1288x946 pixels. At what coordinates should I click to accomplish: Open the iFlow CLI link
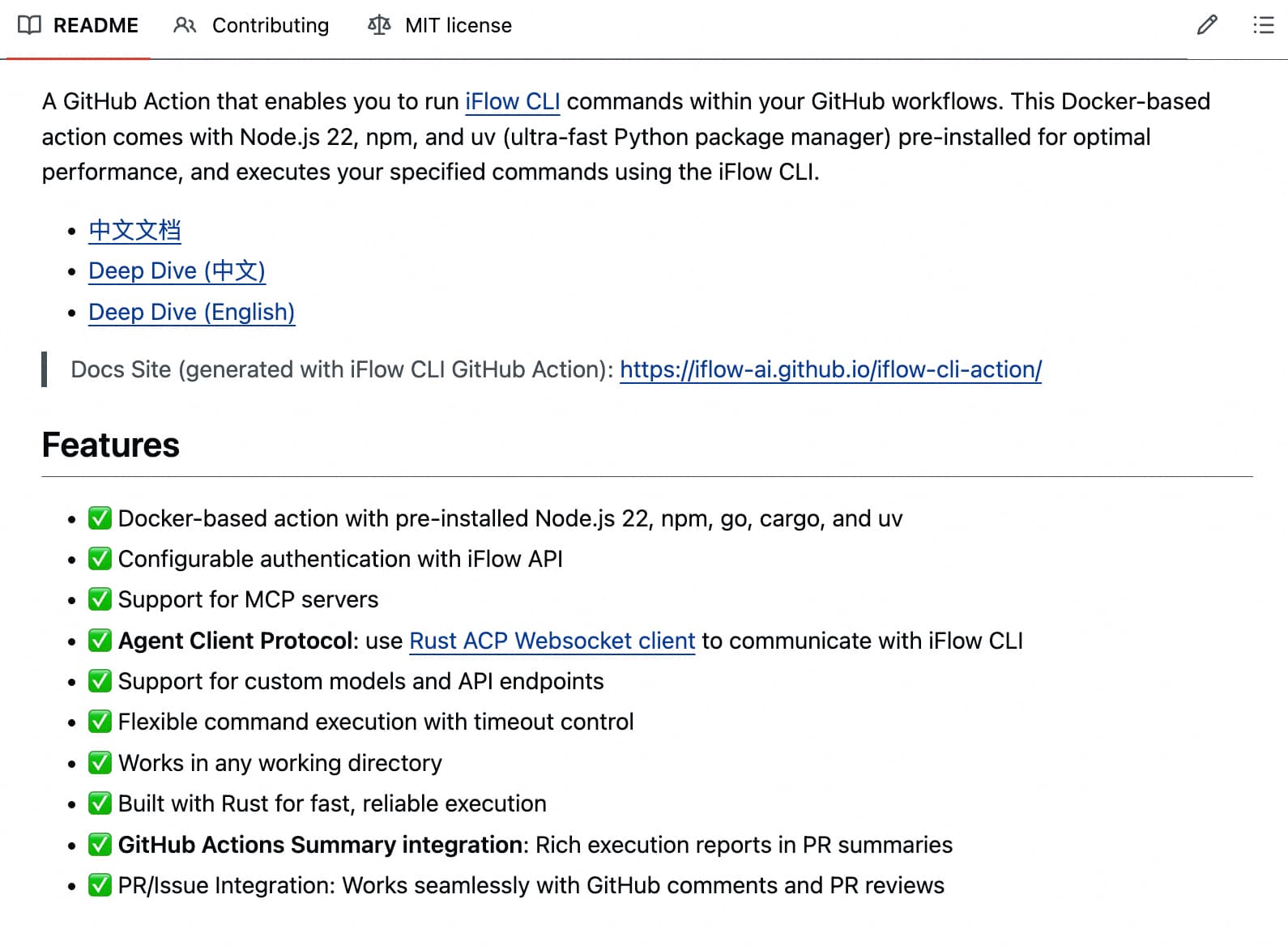coord(512,101)
